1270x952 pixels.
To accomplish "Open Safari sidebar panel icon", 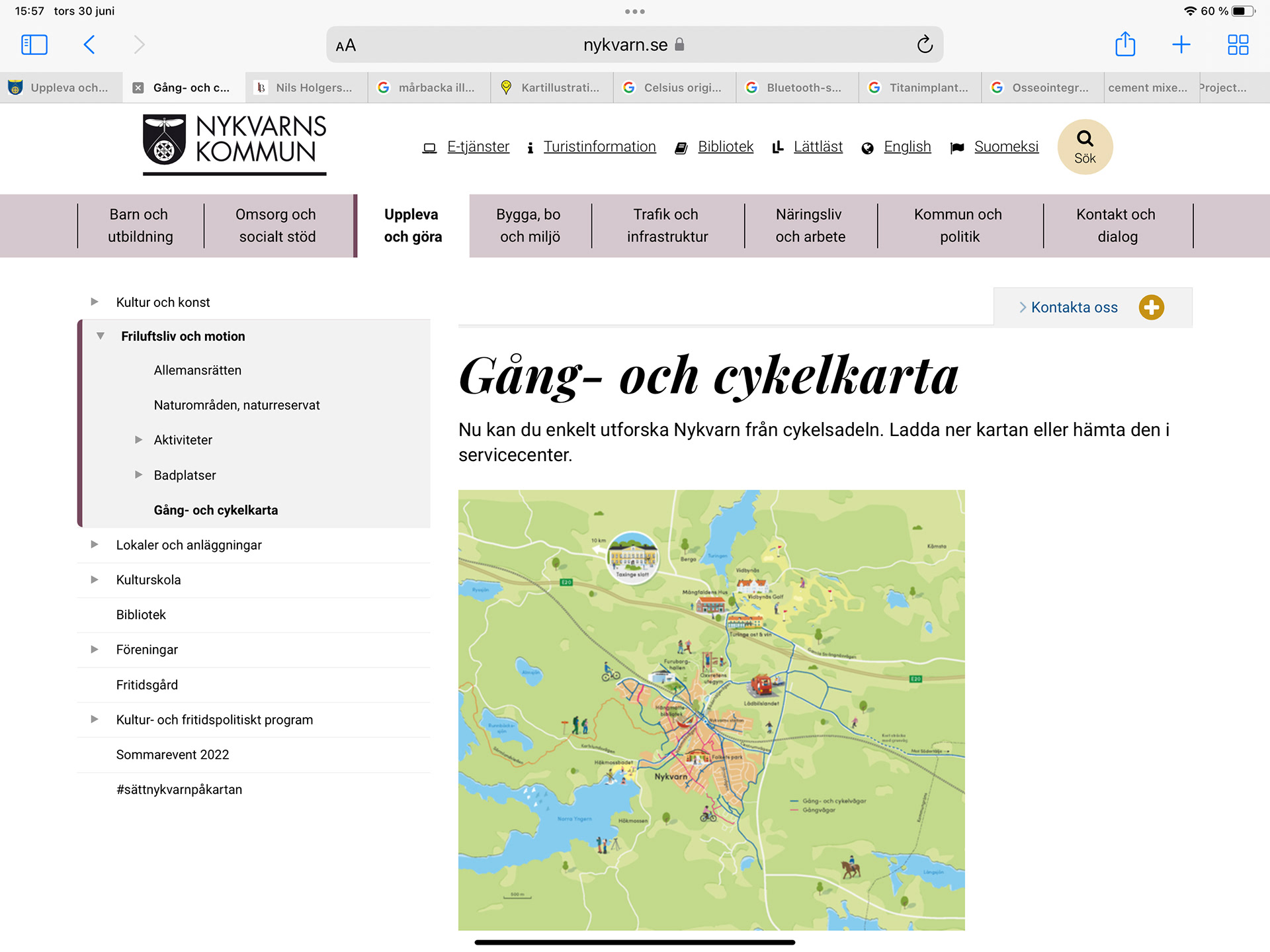I will click(x=34, y=45).
